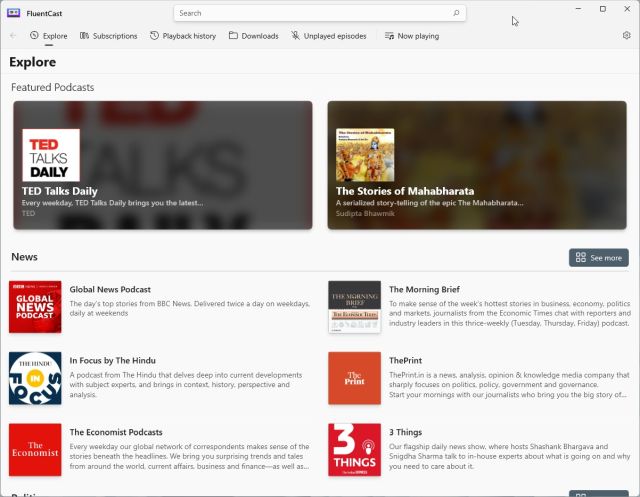Click 'The day's top stories from BBC News' text
Viewport: 640px width, 497px height.
(190, 308)
